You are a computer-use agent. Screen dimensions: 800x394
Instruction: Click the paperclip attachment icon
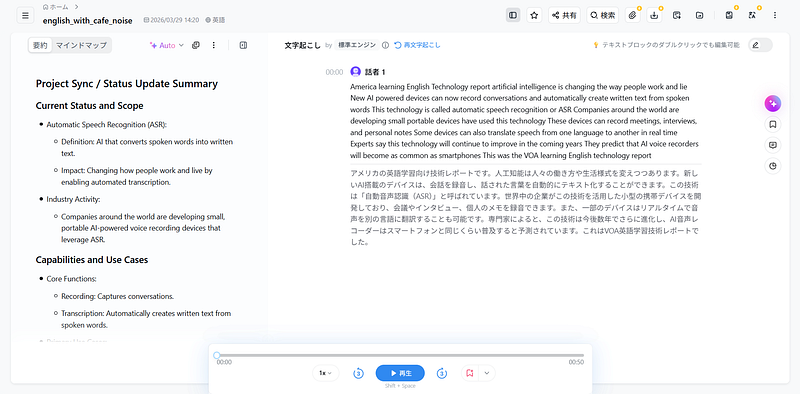[633, 15]
